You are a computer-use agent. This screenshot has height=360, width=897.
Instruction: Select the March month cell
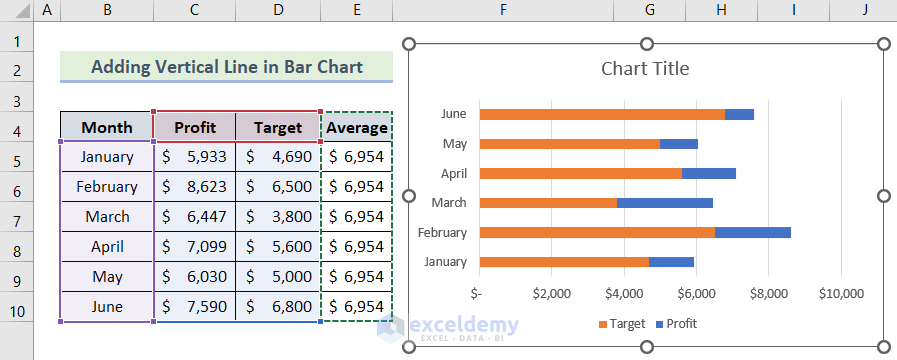(107, 216)
